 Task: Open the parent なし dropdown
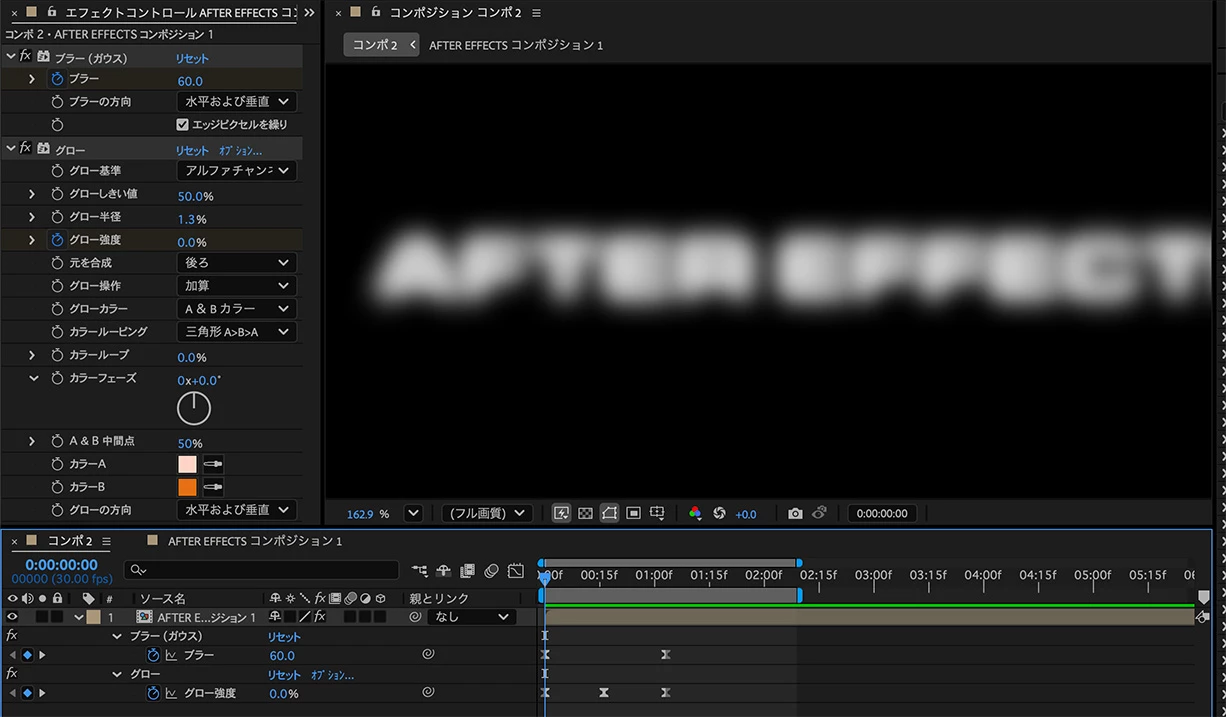(472, 617)
